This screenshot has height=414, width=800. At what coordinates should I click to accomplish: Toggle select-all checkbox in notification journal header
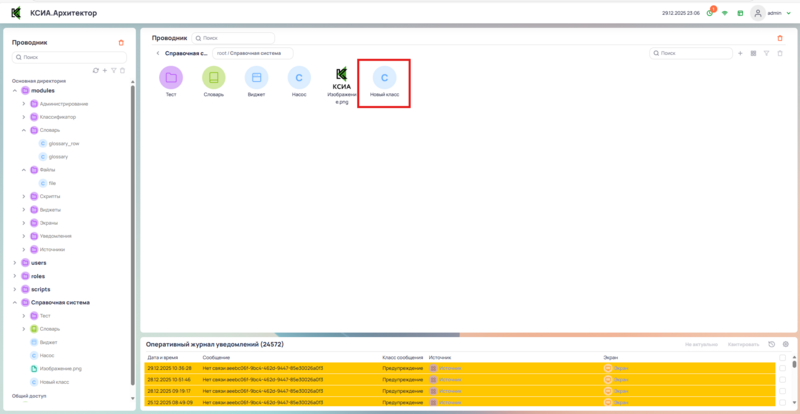[782, 356]
